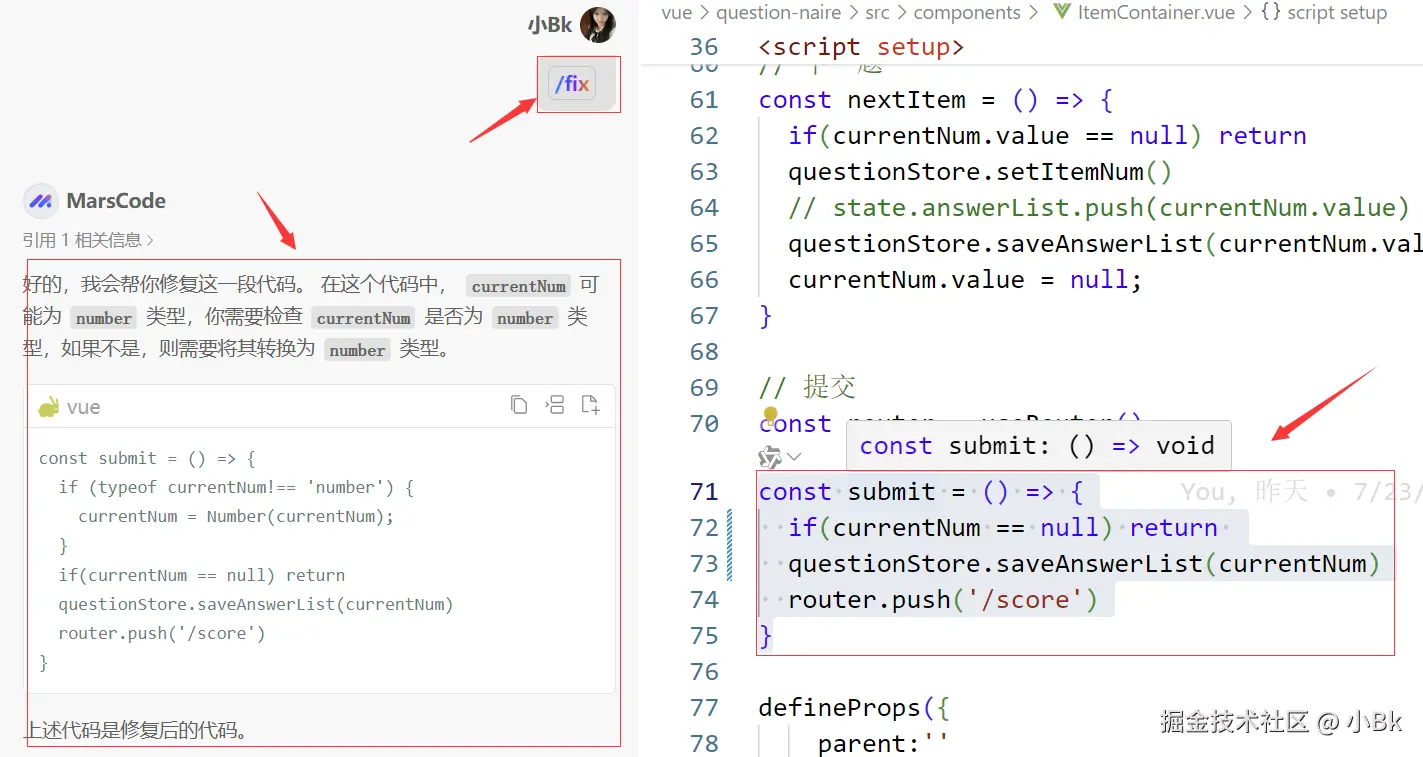Click line number 77 in the gutter
Image resolution: width=1423 pixels, height=757 pixels.
pos(704,707)
